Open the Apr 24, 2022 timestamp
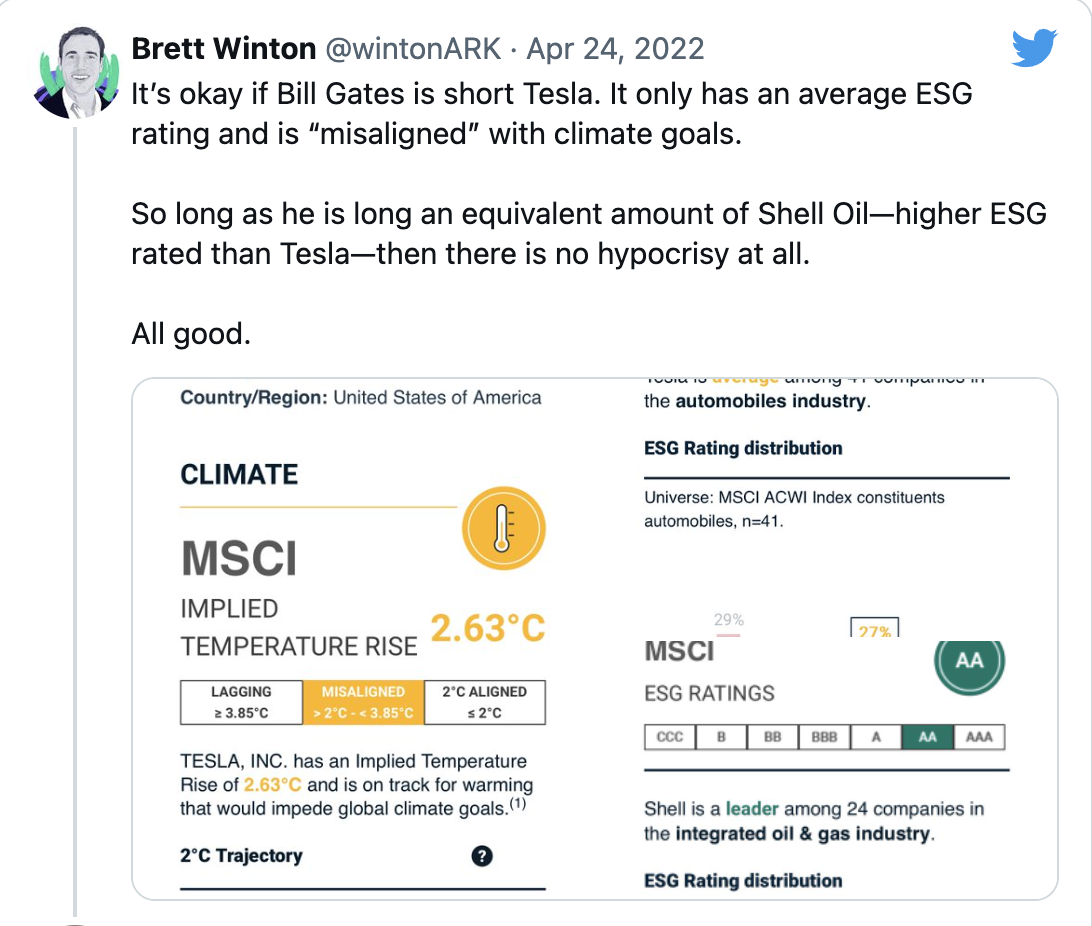The width and height of the screenshot is (1092, 926). coord(616,49)
